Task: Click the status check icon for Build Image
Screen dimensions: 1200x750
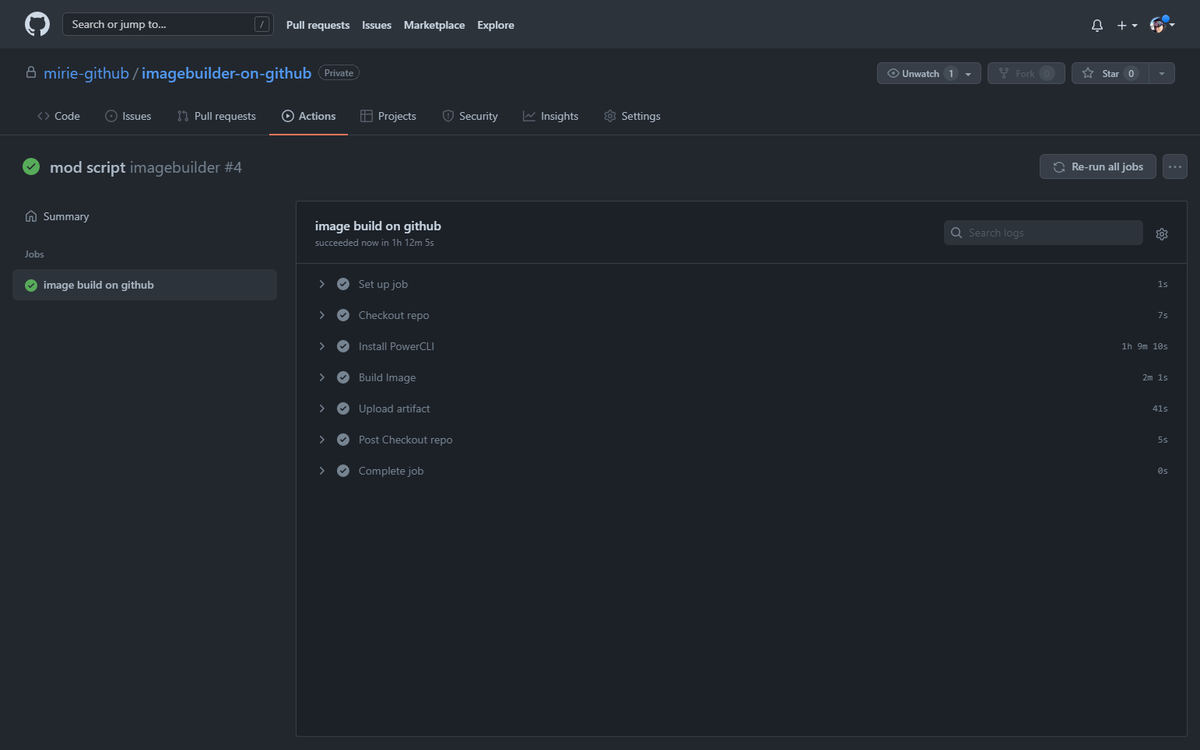Action: [x=343, y=377]
